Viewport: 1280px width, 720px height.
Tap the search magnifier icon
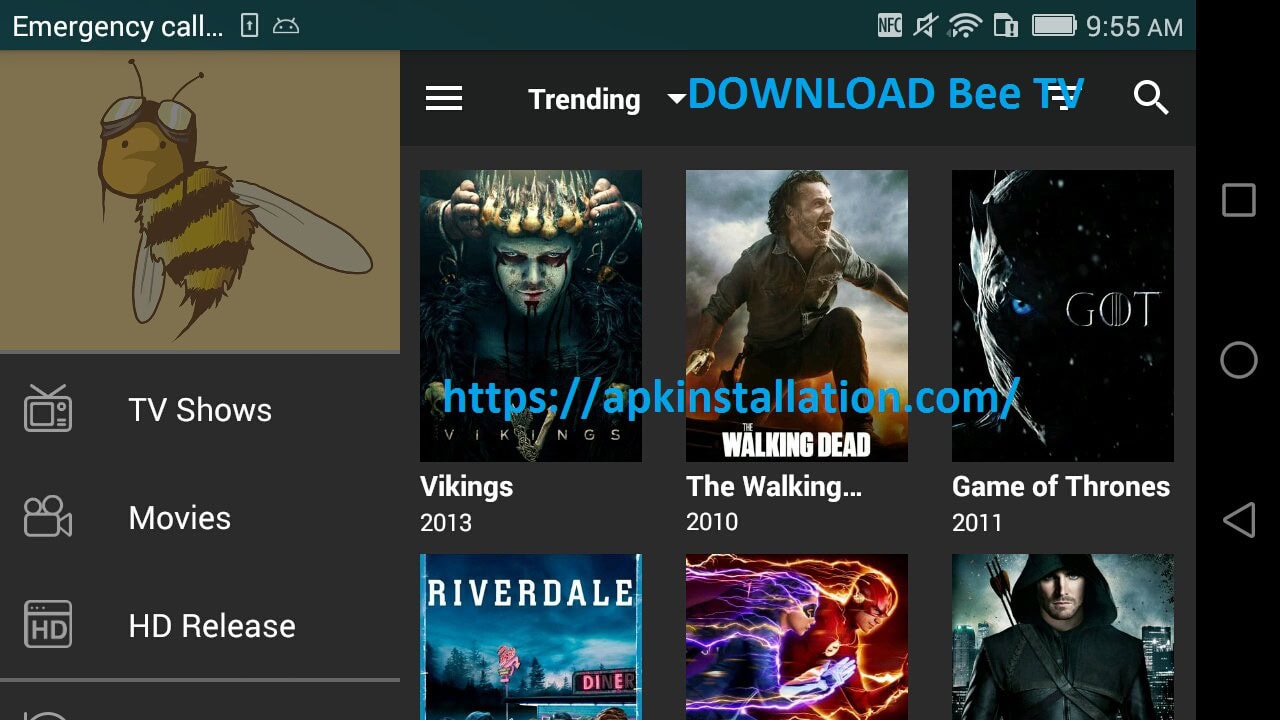tap(1151, 98)
